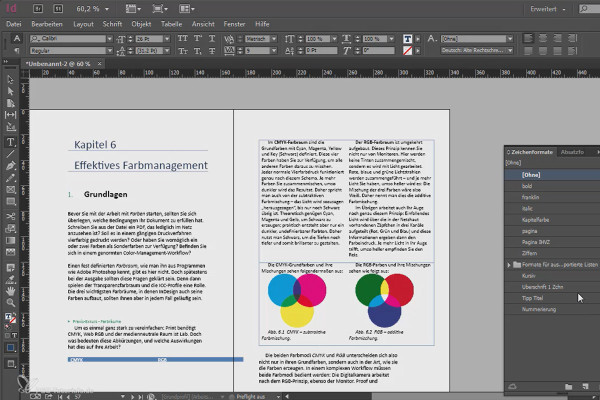Create new style in Zeichenformate panel
600x400 pixels.
585,387
